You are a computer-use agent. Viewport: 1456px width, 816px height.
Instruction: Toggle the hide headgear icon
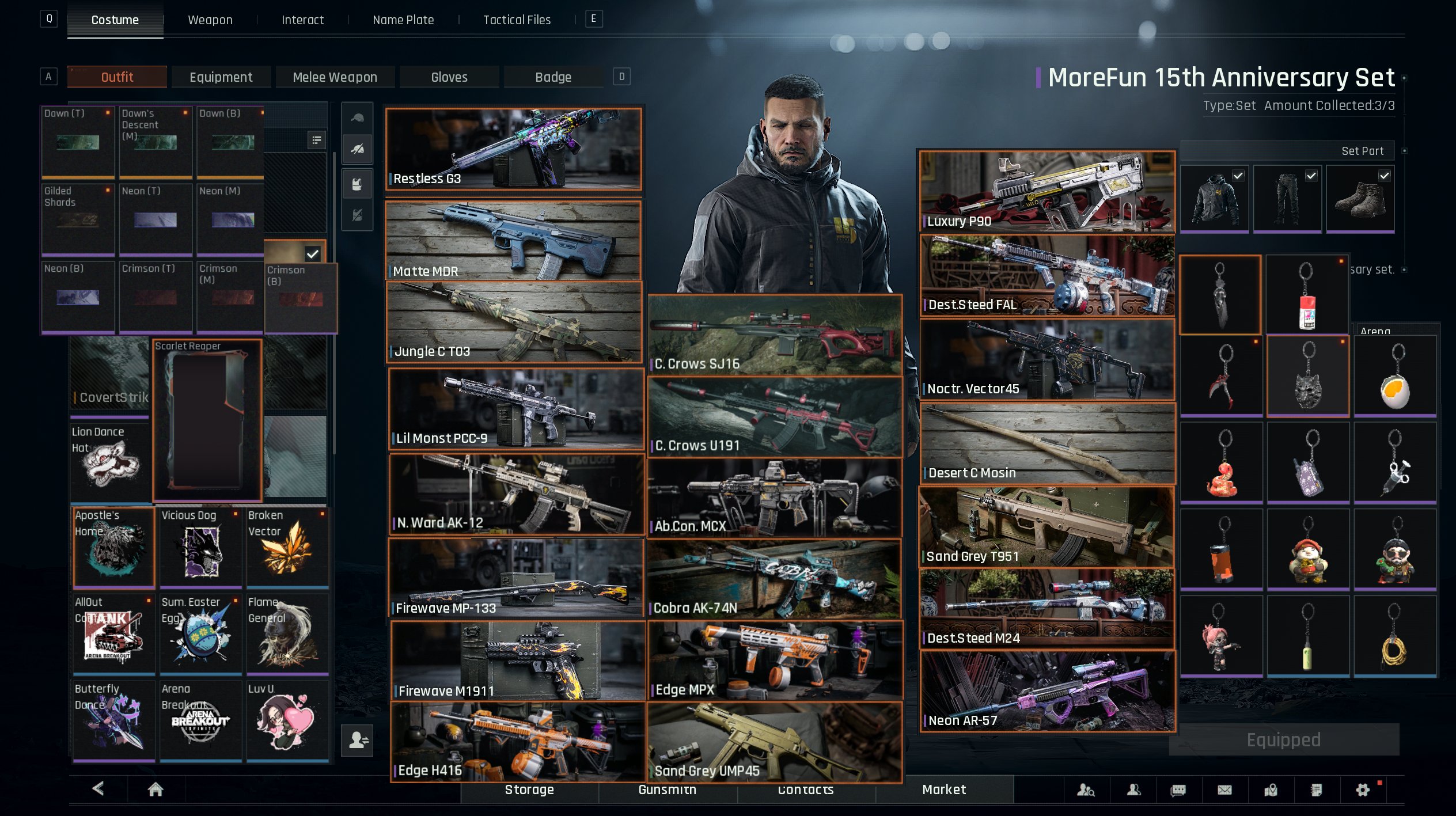(x=357, y=150)
